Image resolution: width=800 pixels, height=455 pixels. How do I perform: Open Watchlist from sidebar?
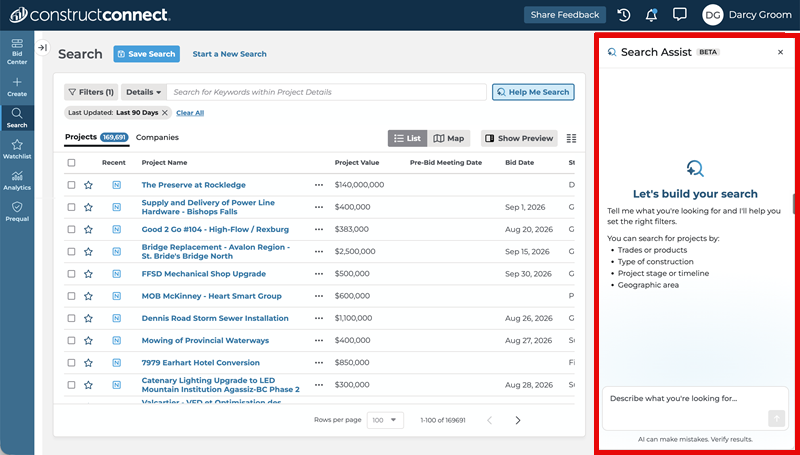coord(17,149)
